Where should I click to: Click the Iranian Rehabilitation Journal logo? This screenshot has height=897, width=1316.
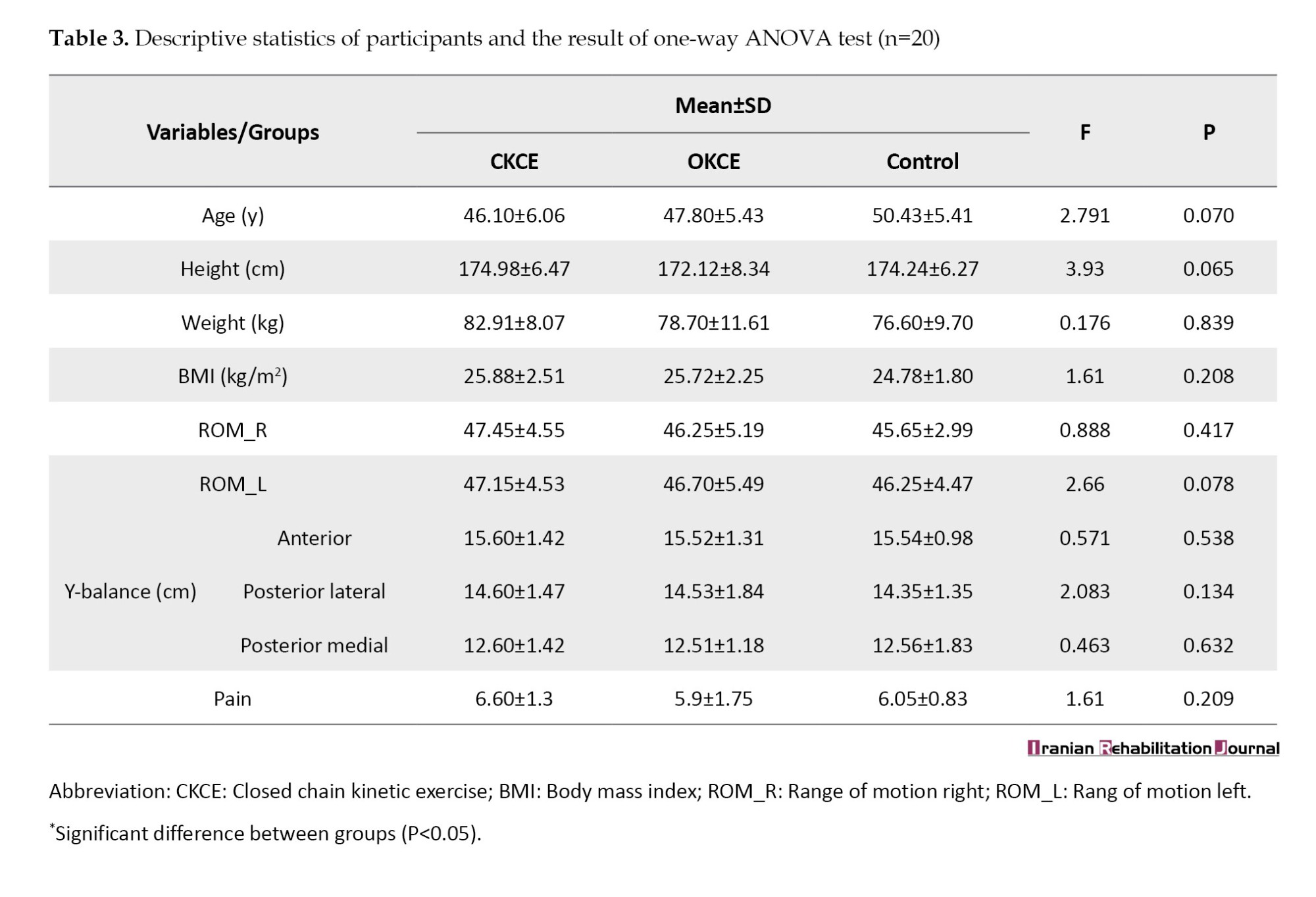[x=1153, y=748]
